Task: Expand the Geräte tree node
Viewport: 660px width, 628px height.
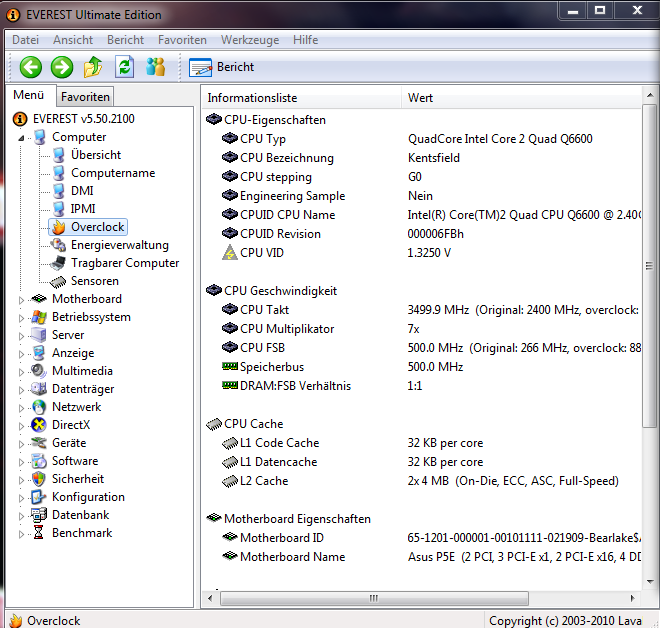Action: (21, 444)
